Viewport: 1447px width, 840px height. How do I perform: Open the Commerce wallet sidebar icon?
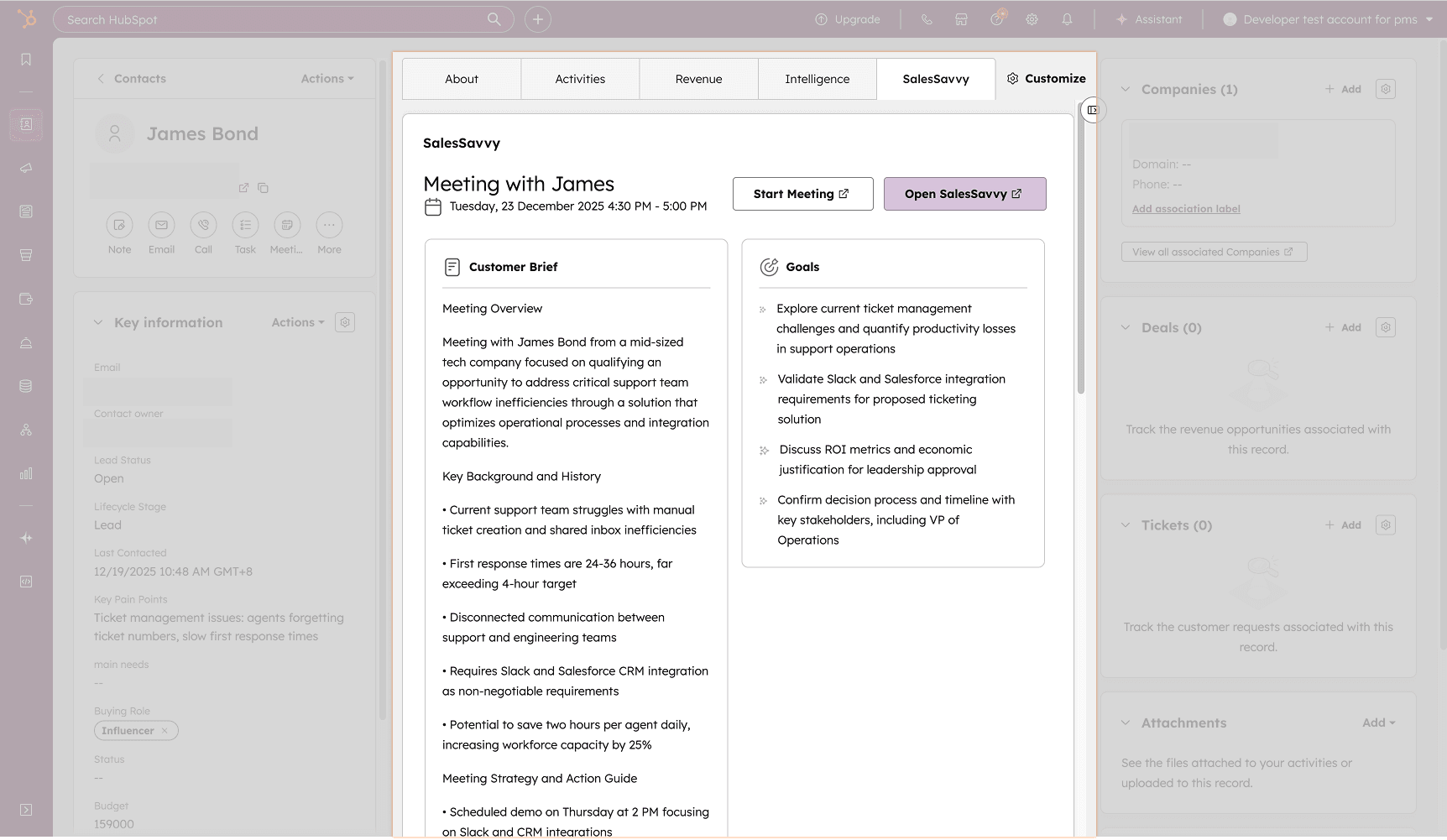pos(26,299)
